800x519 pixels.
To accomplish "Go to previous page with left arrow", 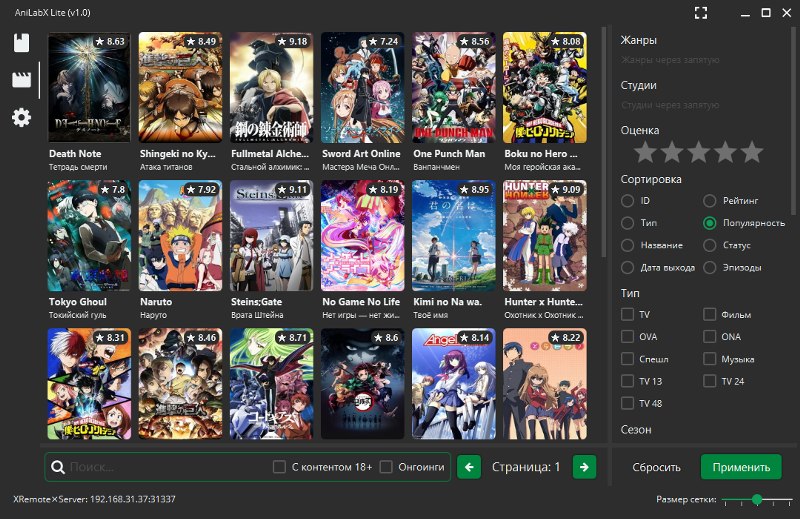I will tap(469, 467).
